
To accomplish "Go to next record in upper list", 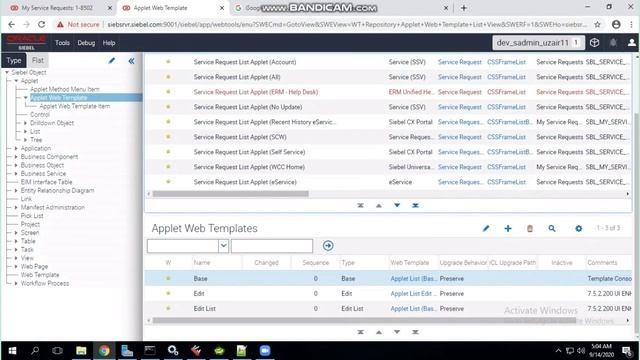I will [x=397, y=205].
